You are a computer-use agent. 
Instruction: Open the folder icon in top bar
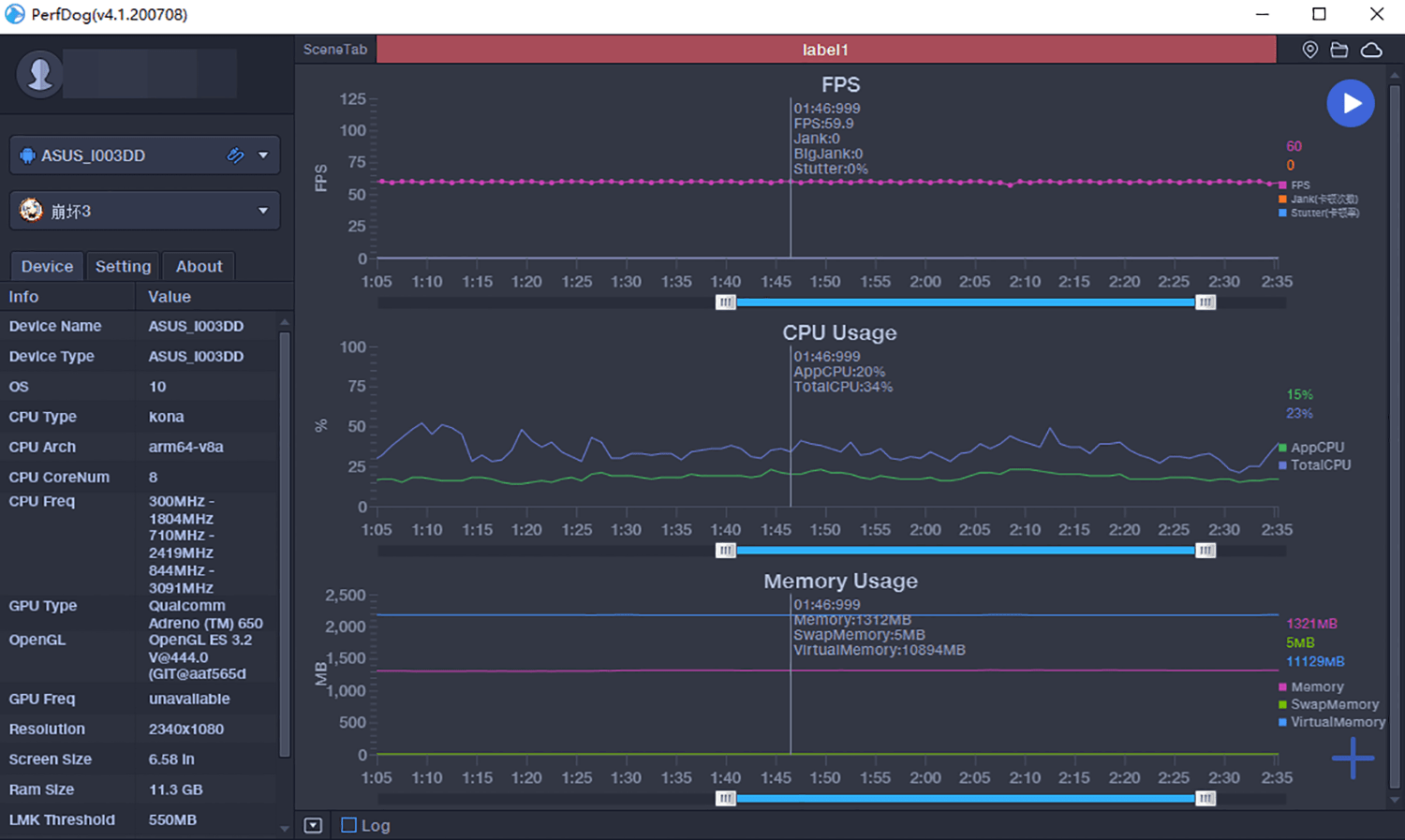(1339, 50)
